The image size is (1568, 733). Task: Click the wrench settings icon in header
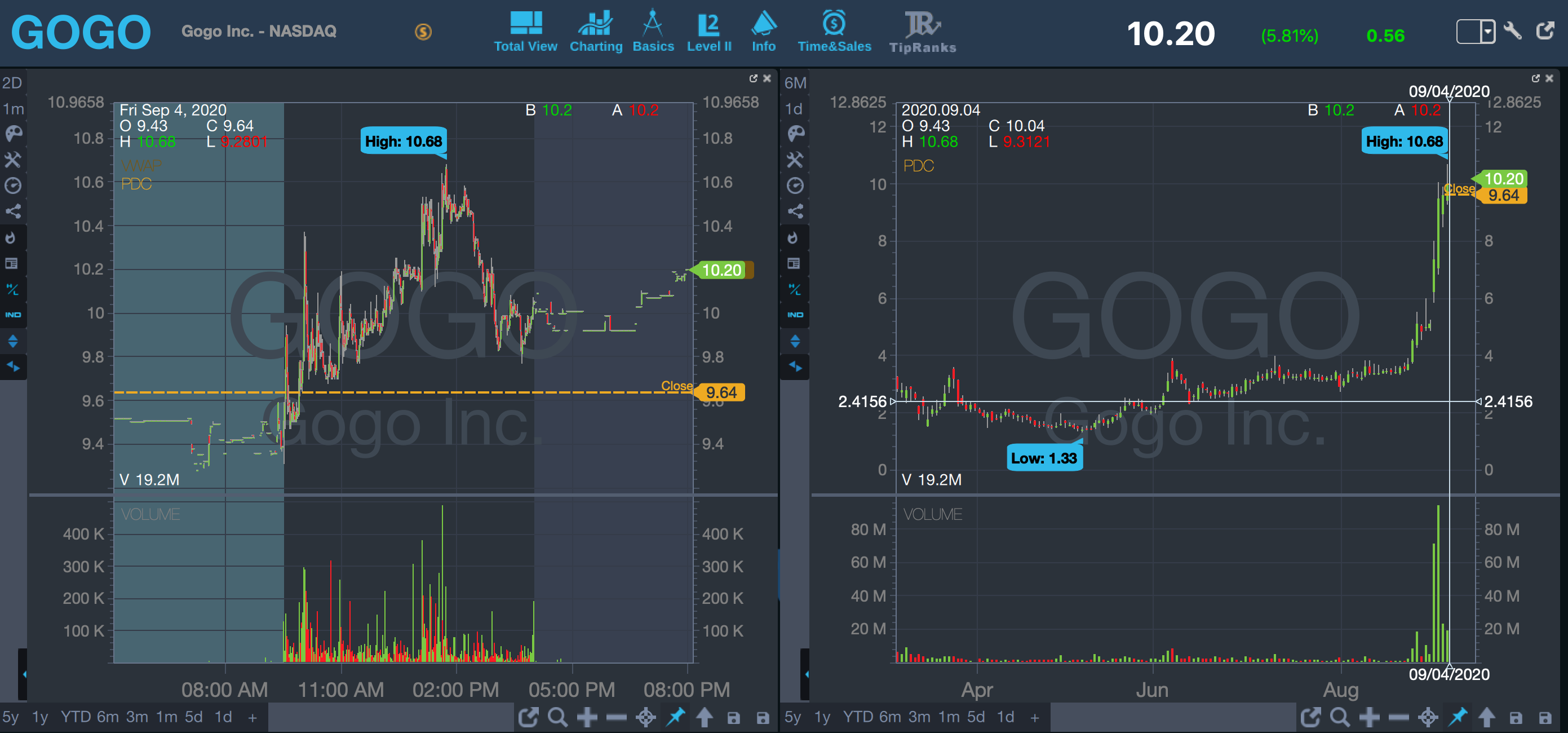click(1513, 30)
